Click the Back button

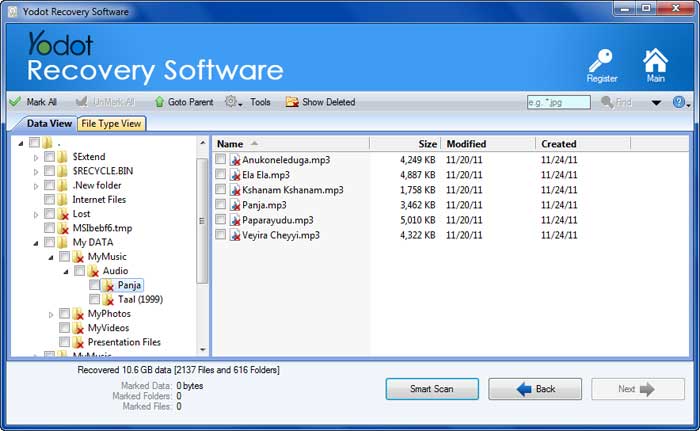click(535, 389)
